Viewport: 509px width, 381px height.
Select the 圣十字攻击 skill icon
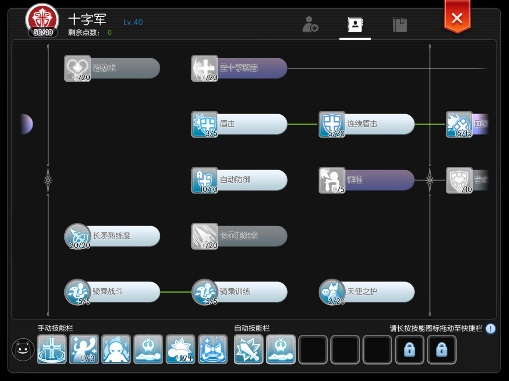[x=205, y=68]
